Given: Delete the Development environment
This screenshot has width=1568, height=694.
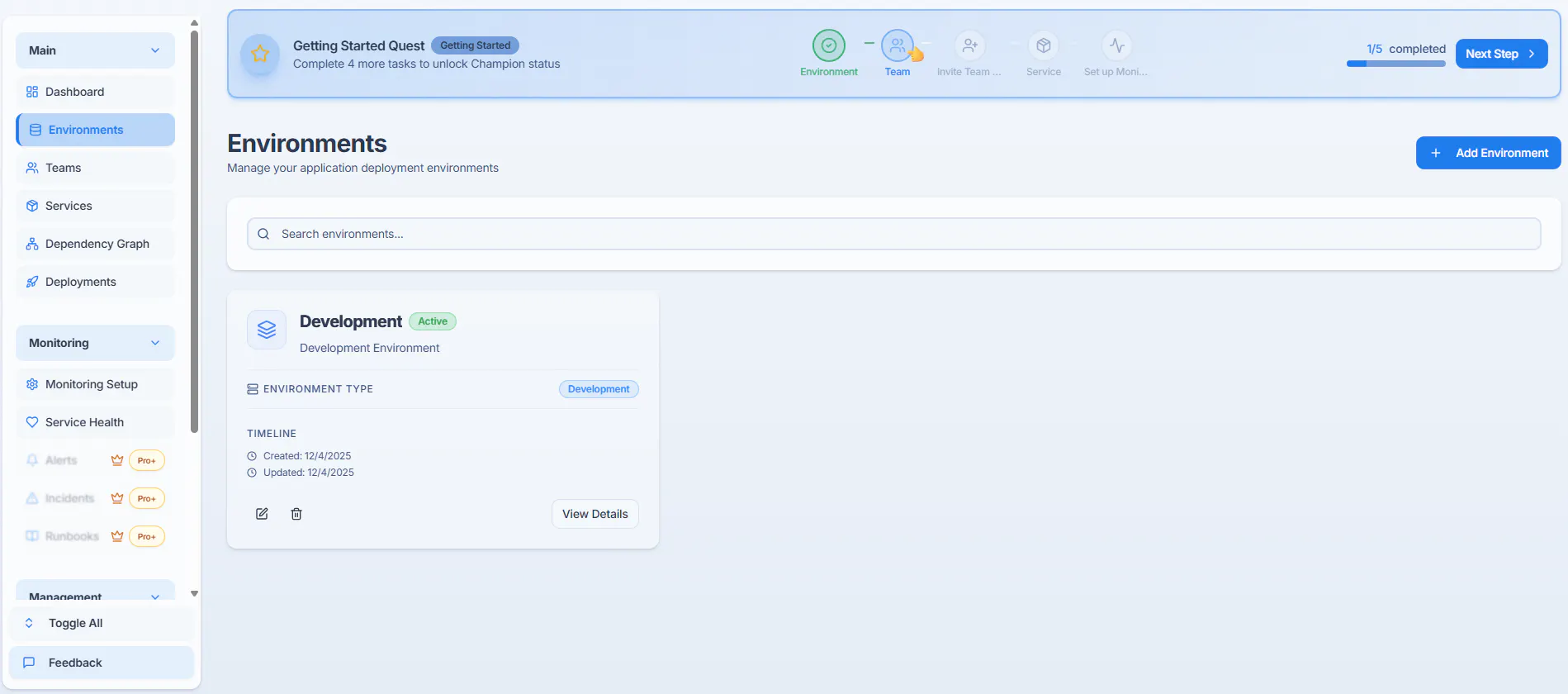Looking at the screenshot, I should [x=296, y=514].
